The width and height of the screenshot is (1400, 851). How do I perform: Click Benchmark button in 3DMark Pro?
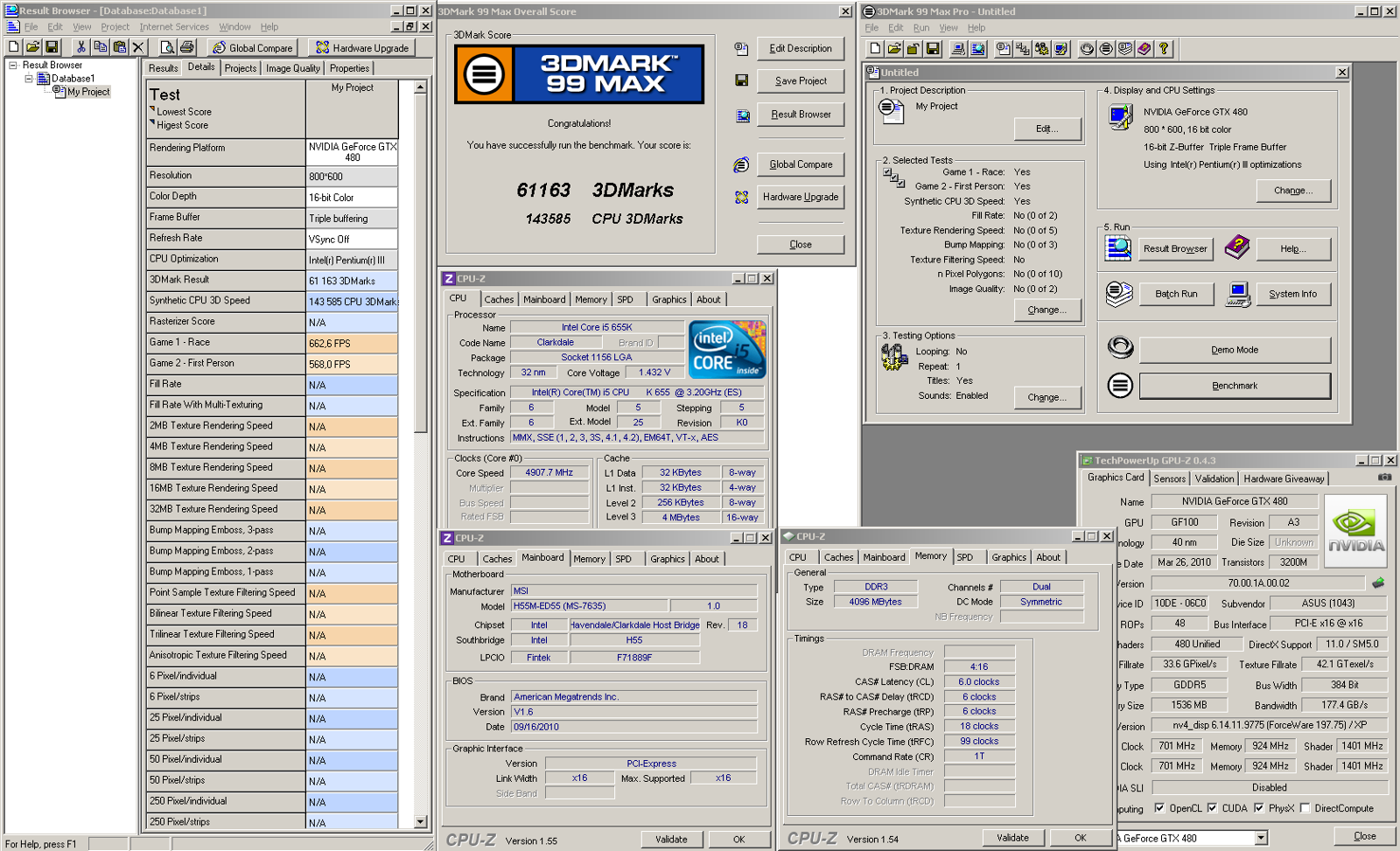[x=1235, y=386]
